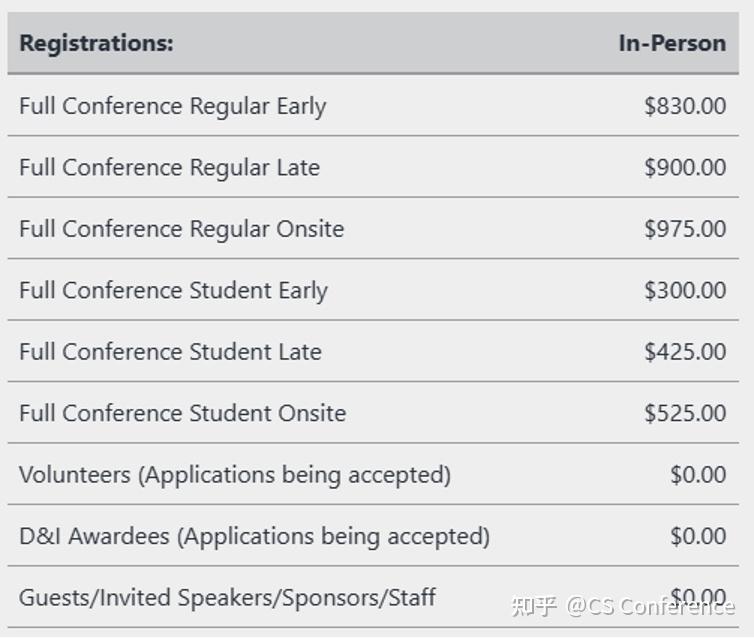
Task: Click the $900.00 price
Action: [x=685, y=167]
